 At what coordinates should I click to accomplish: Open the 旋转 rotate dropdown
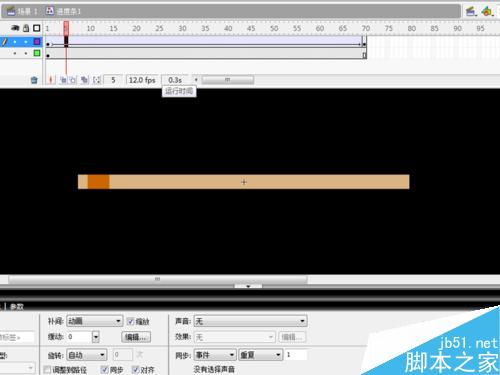[x=87, y=355]
